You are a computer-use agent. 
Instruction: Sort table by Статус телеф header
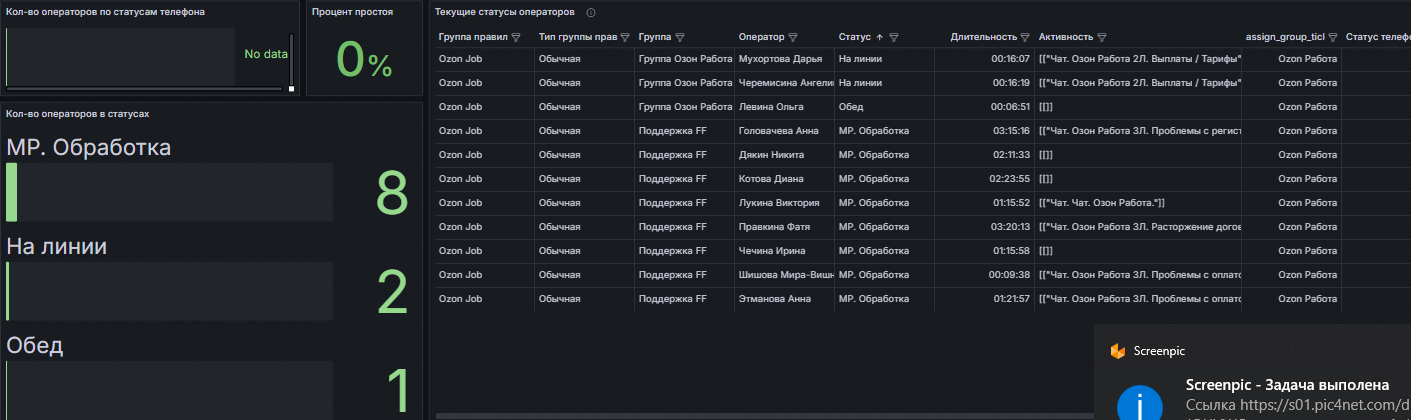1378,37
